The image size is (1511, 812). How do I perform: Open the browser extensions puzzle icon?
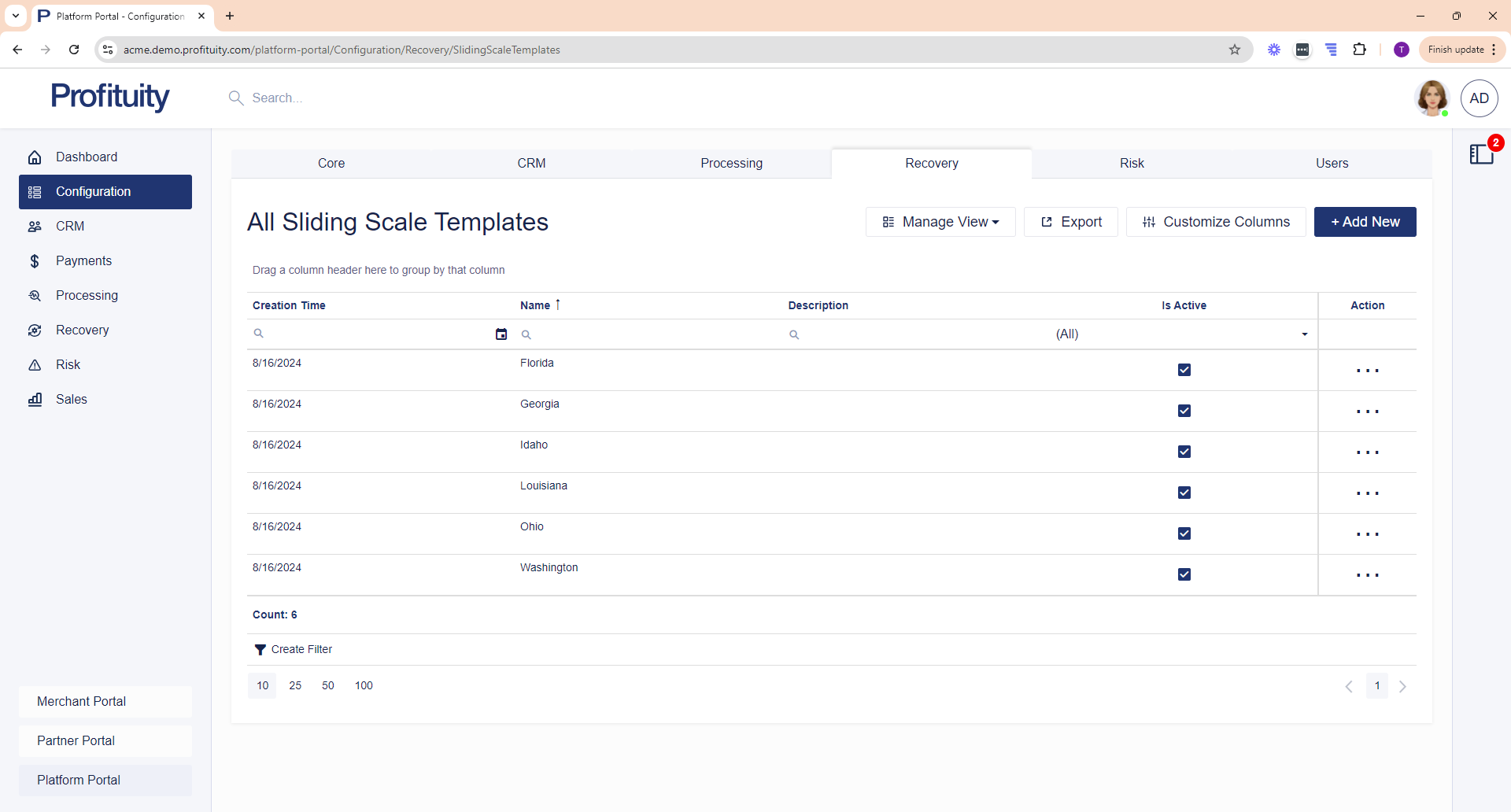coord(1359,50)
